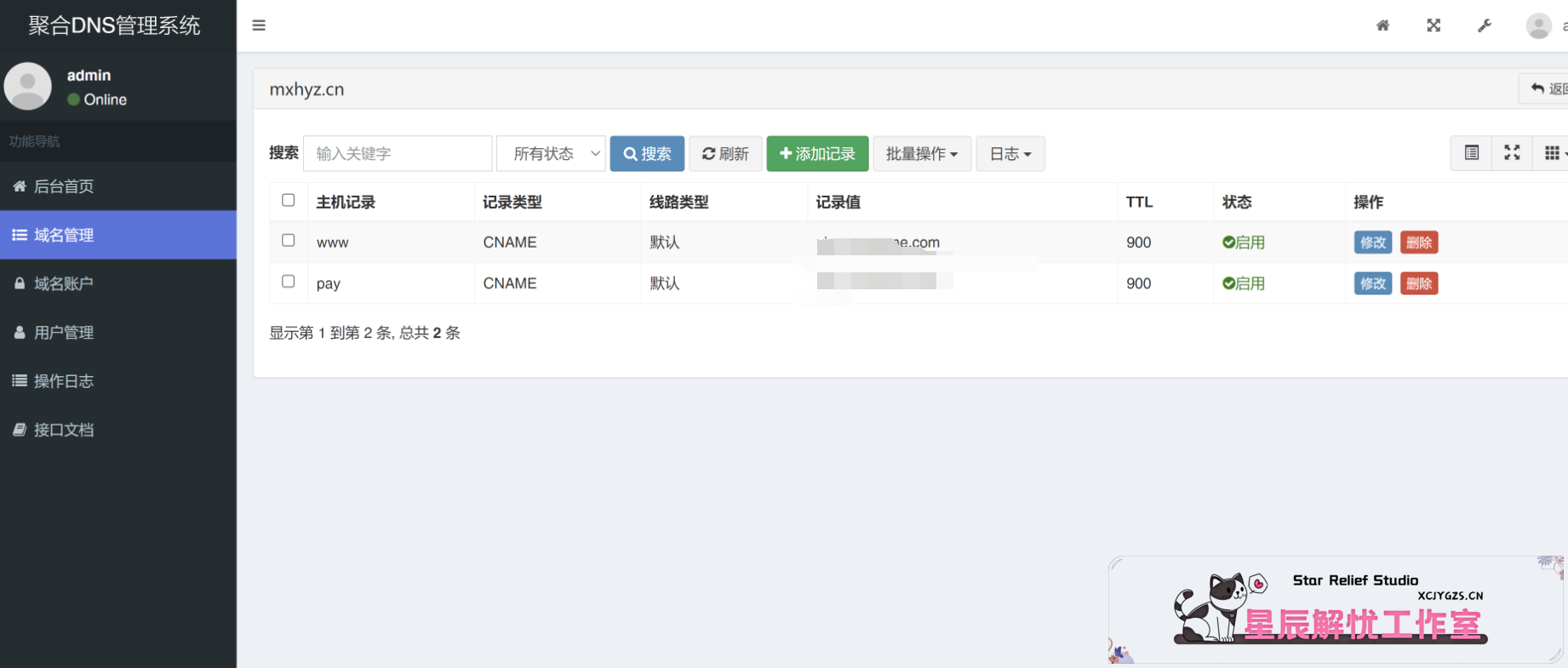This screenshot has height=668, width=1568.
Task: Toggle the table card view icon
Action: pyautogui.click(x=1471, y=153)
